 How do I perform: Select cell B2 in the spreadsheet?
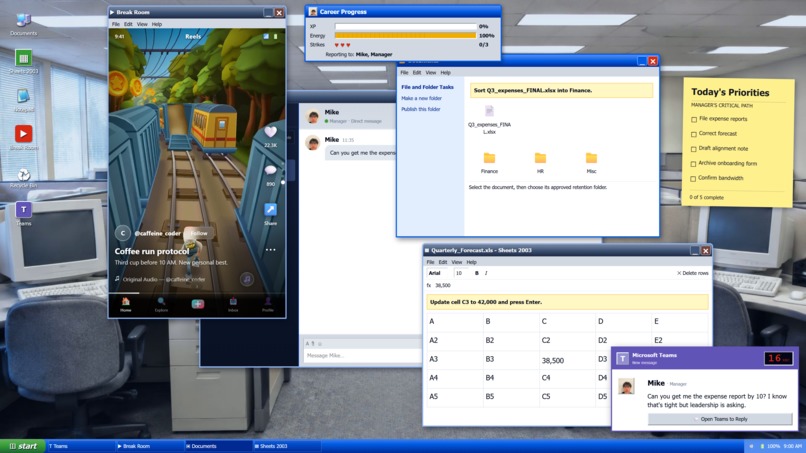tap(511, 340)
